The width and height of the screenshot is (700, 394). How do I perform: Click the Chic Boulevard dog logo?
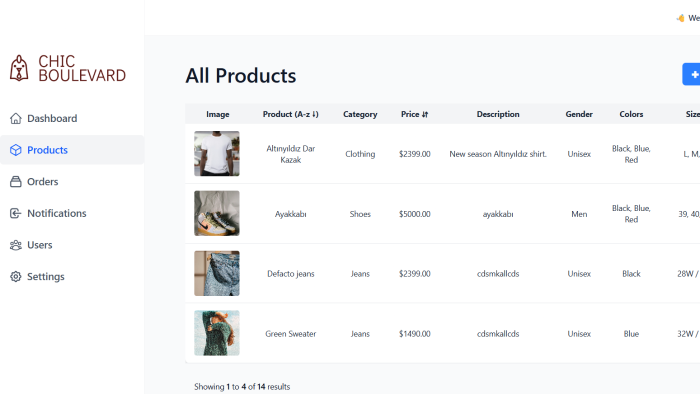click(x=19, y=68)
